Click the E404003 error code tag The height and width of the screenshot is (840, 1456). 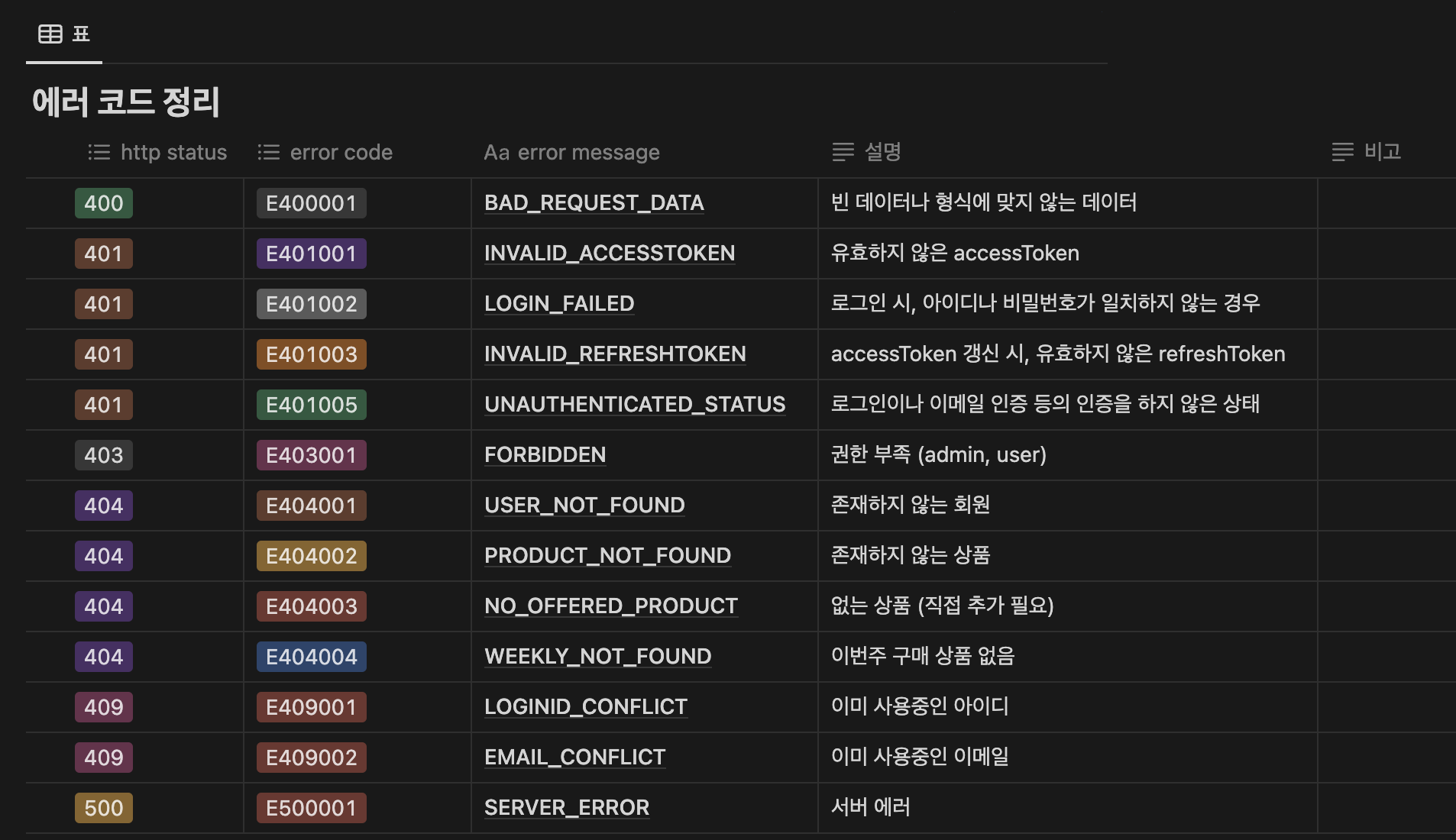coord(312,606)
